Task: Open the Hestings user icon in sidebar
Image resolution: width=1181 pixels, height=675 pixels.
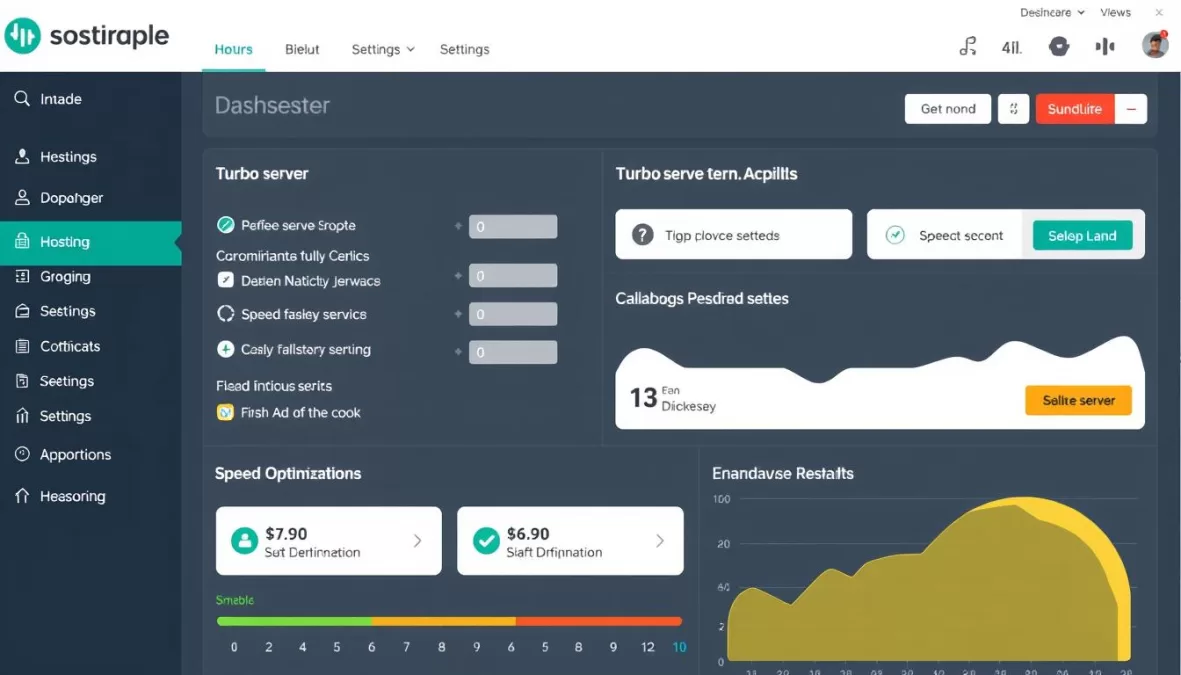Action: click(x=22, y=156)
